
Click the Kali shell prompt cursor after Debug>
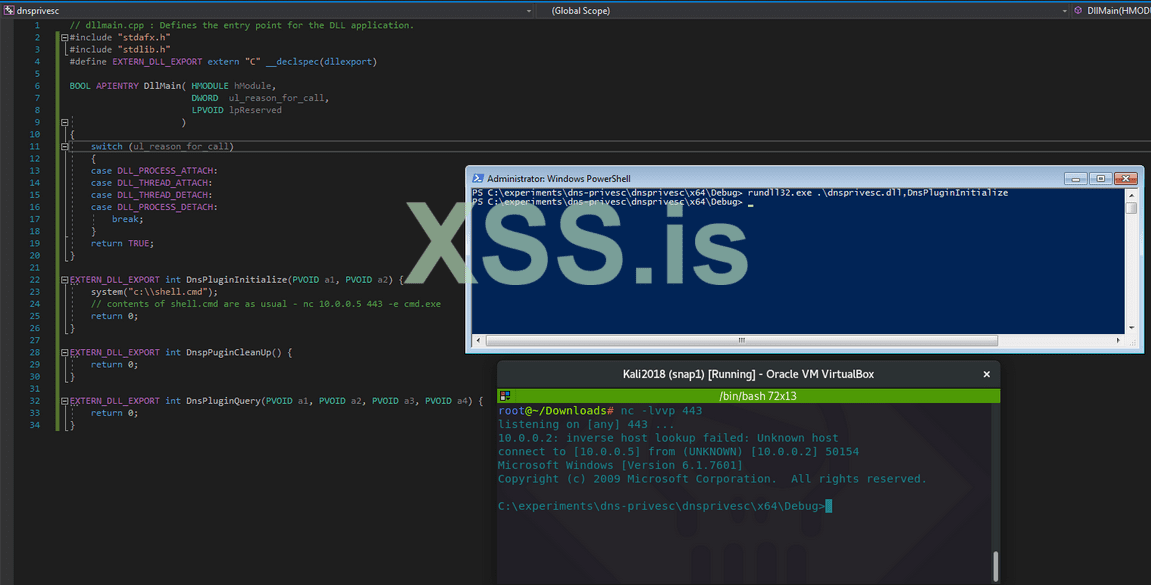(829, 506)
